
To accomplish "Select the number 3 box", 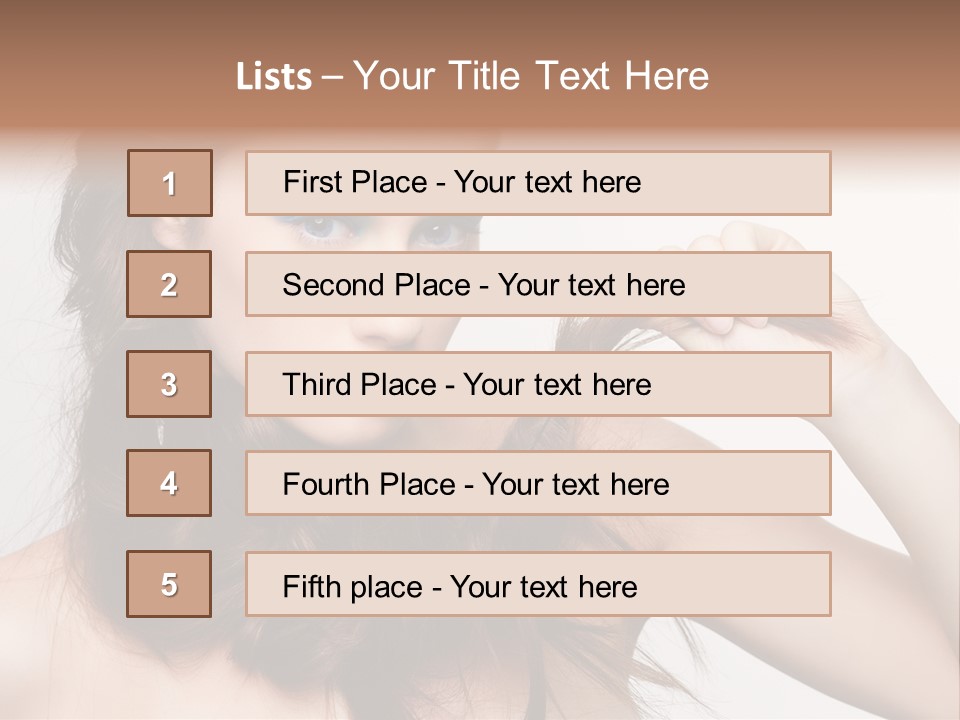I will click(x=169, y=384).
